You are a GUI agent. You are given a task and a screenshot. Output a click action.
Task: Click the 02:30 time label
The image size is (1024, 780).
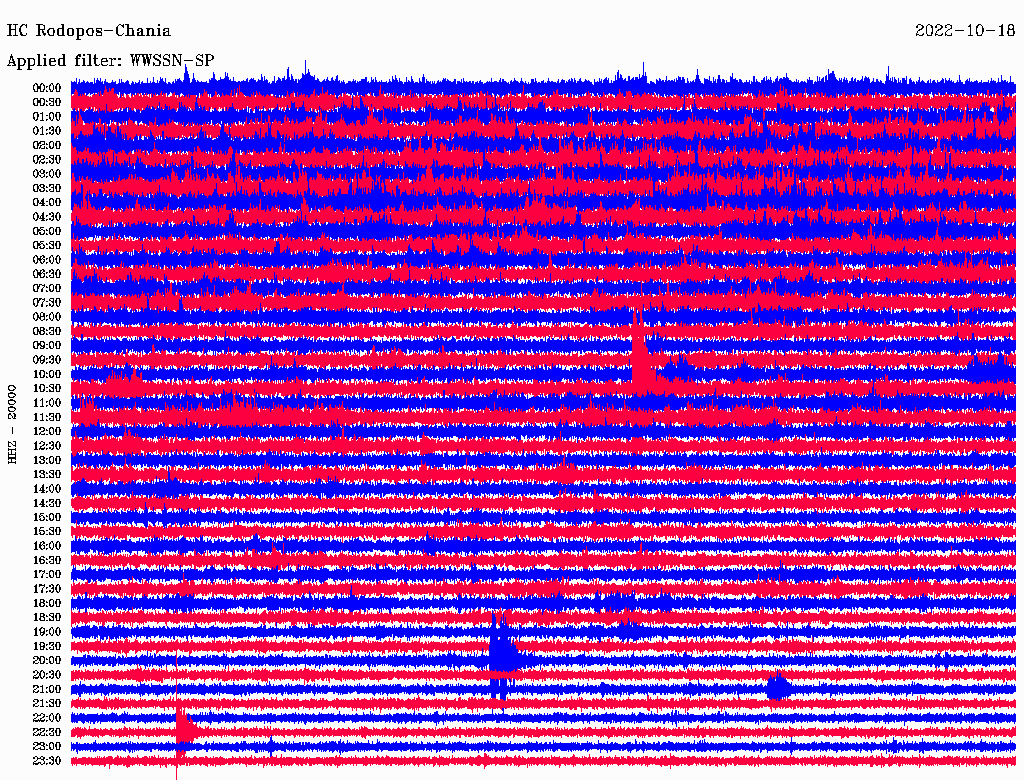tap(47, 159)
